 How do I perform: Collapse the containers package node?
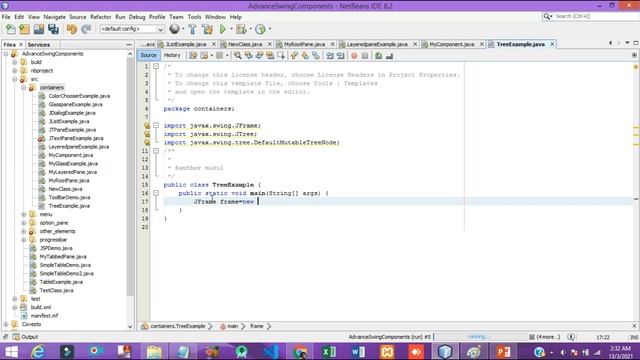(x=24, y=87)
